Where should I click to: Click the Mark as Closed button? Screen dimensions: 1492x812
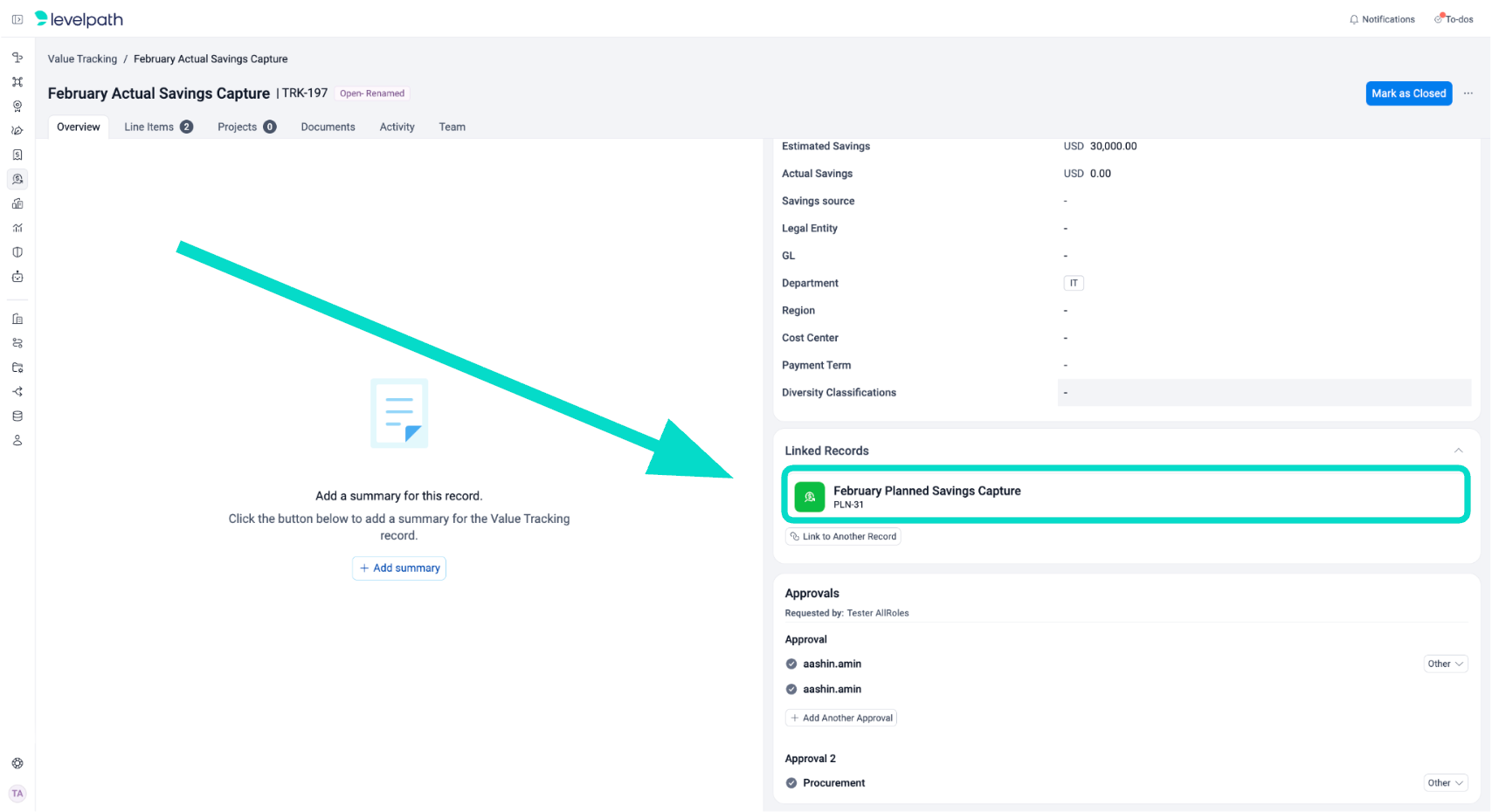click(x=1408, y=93)
